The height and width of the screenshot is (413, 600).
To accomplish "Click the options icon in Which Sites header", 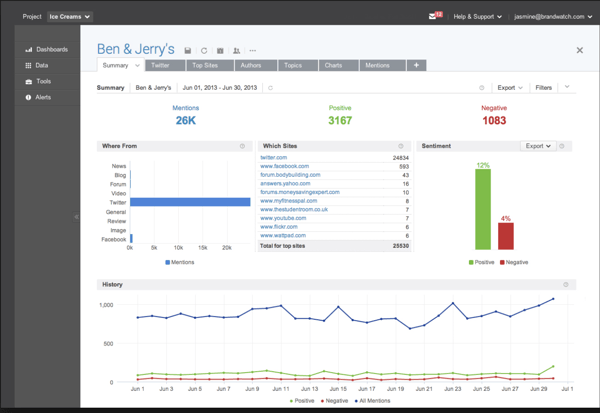I will 401,146.
